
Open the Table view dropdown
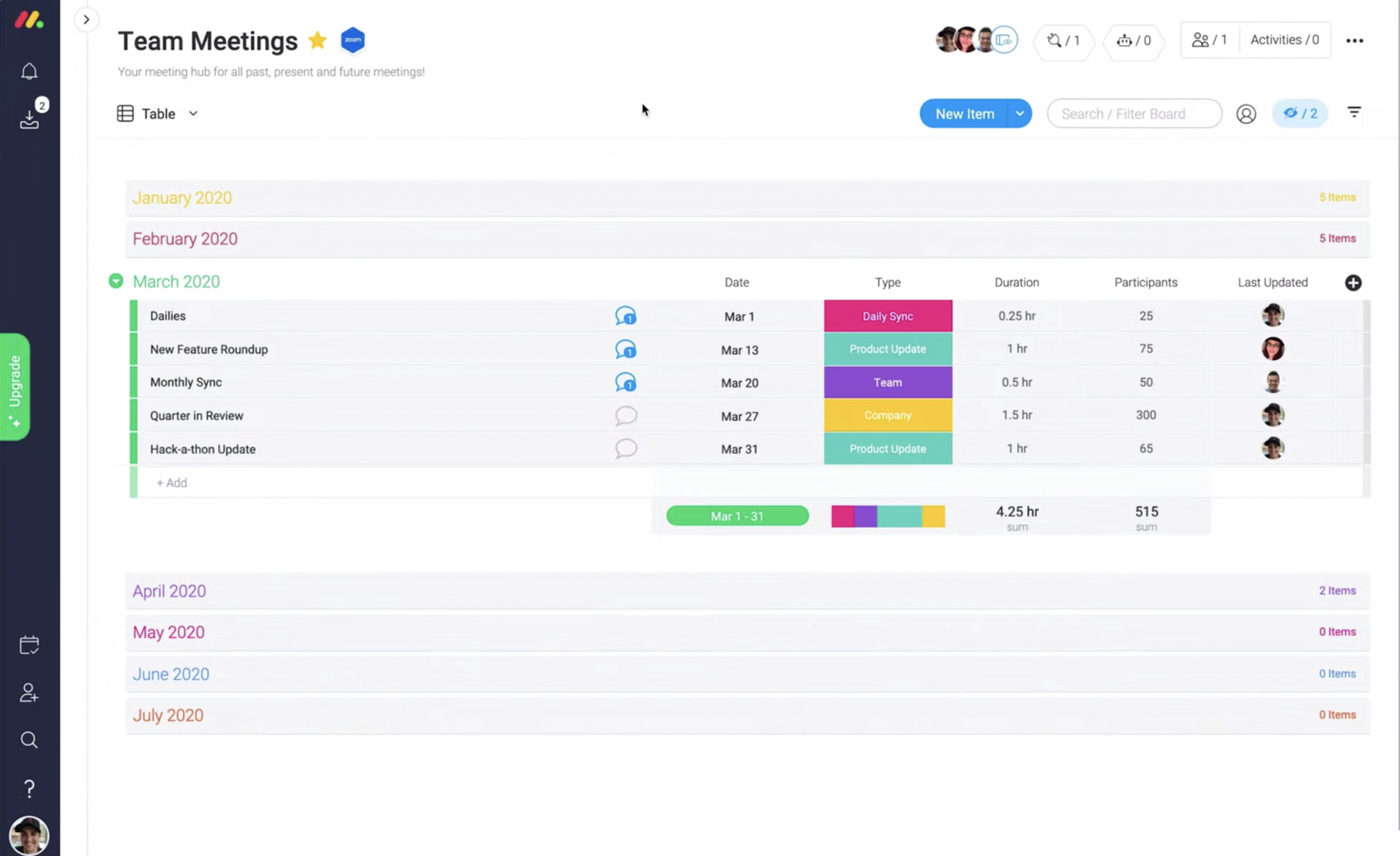pyautogui.click(x=192, y=113)
